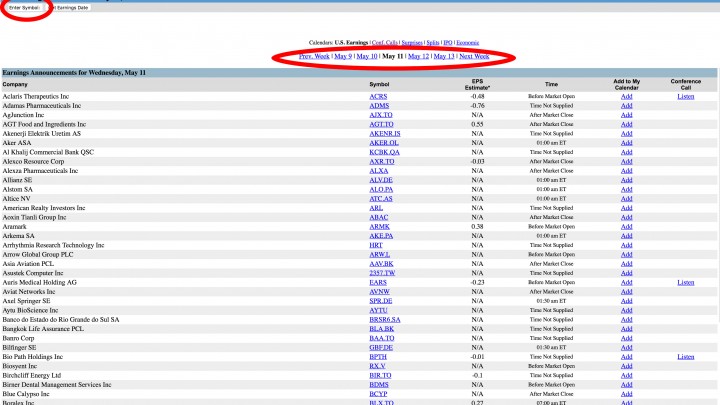Open the AGT.TO symbol link
Image resolution: width=720 pixels, height=405 pixels.
381,124
